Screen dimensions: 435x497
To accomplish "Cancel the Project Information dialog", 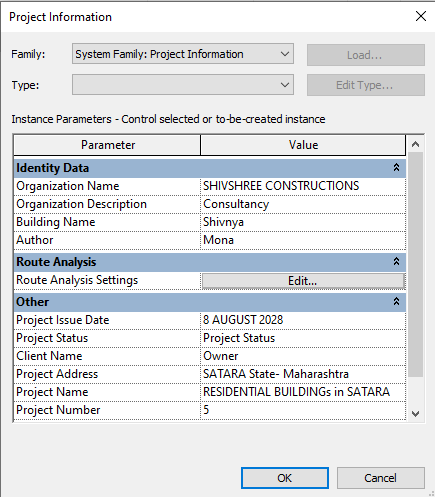I will click(x=381, y=478).
